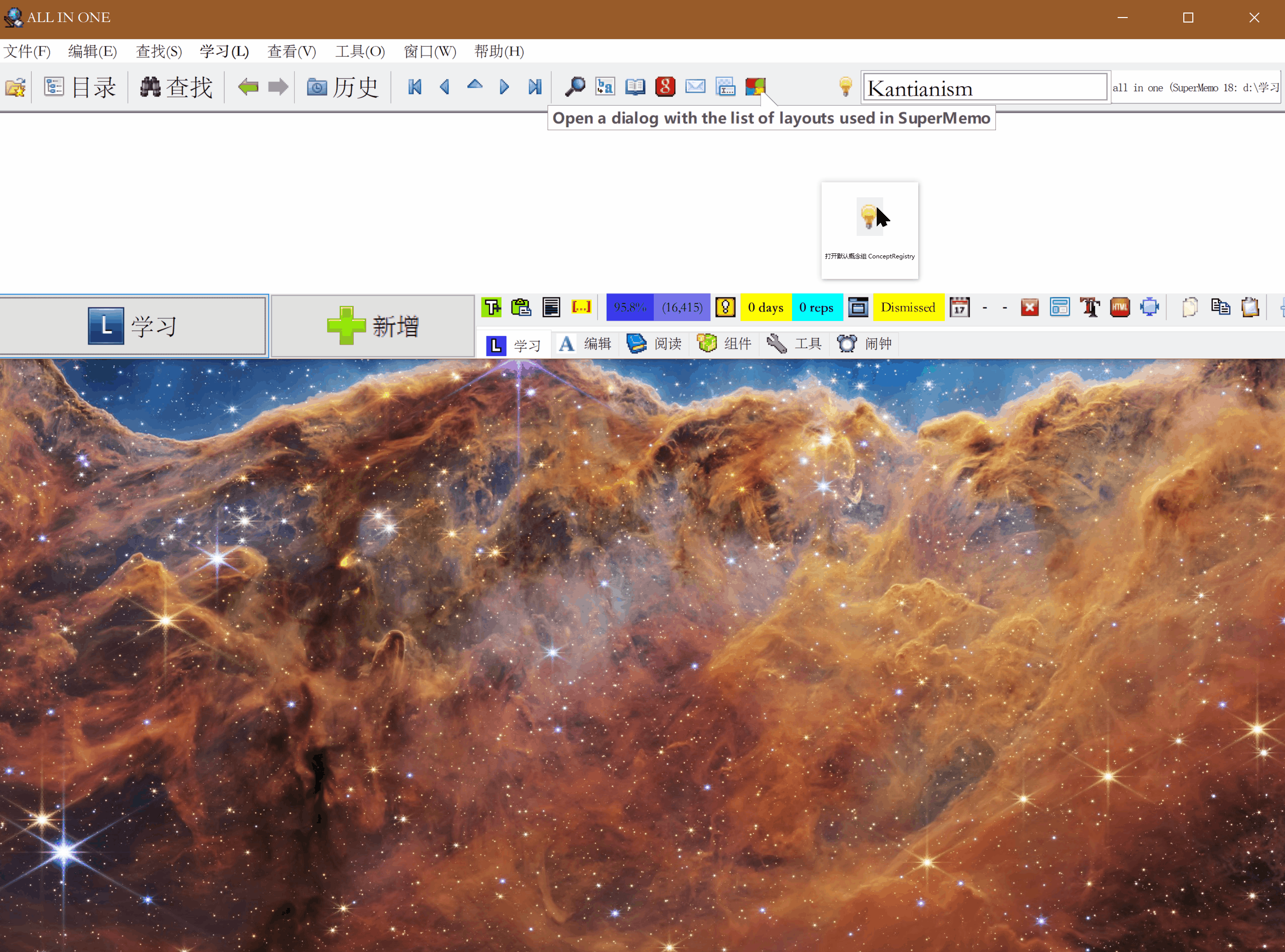Click the 新增 add button
This screenshot has height=952, width=1285.
click(x=372, y=326)
